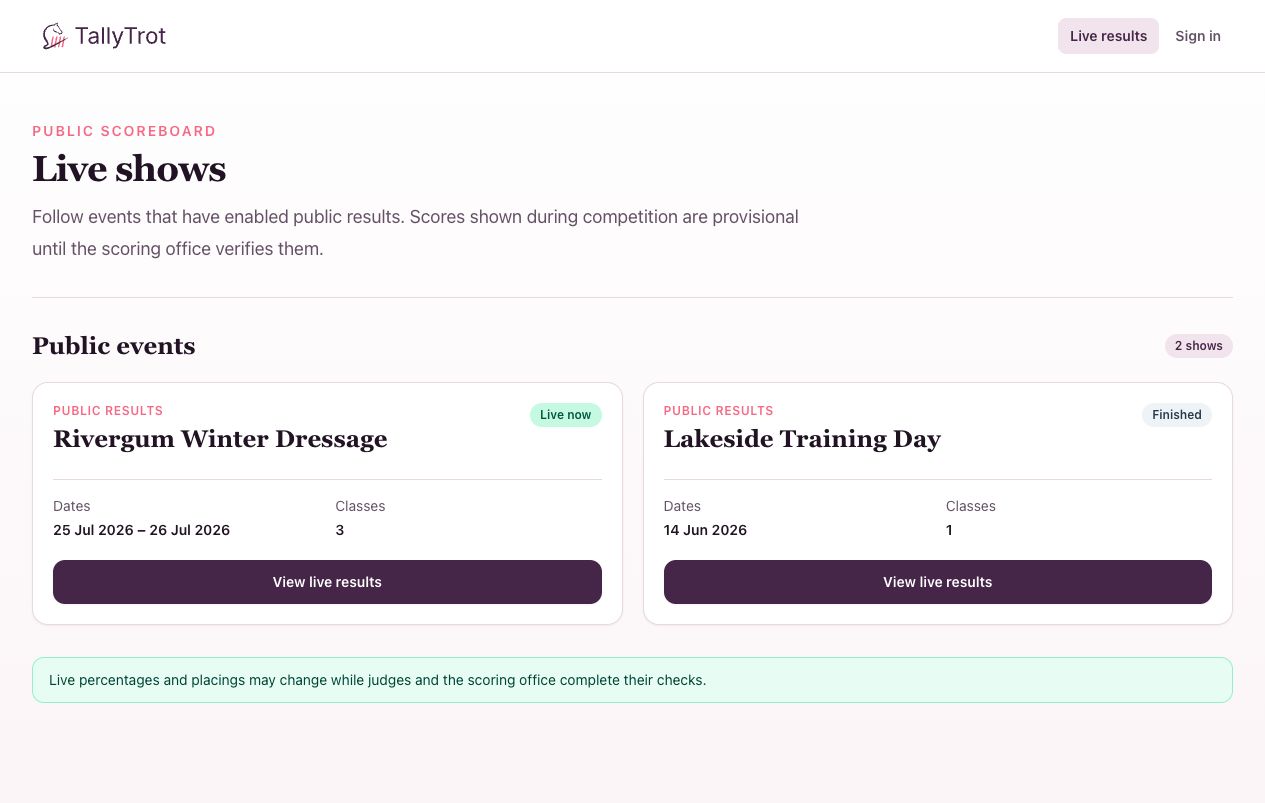The width and height of the screenshot is (1265, 803).
Task: View live results for Lakeside Training Day
Action: (937, 582)
